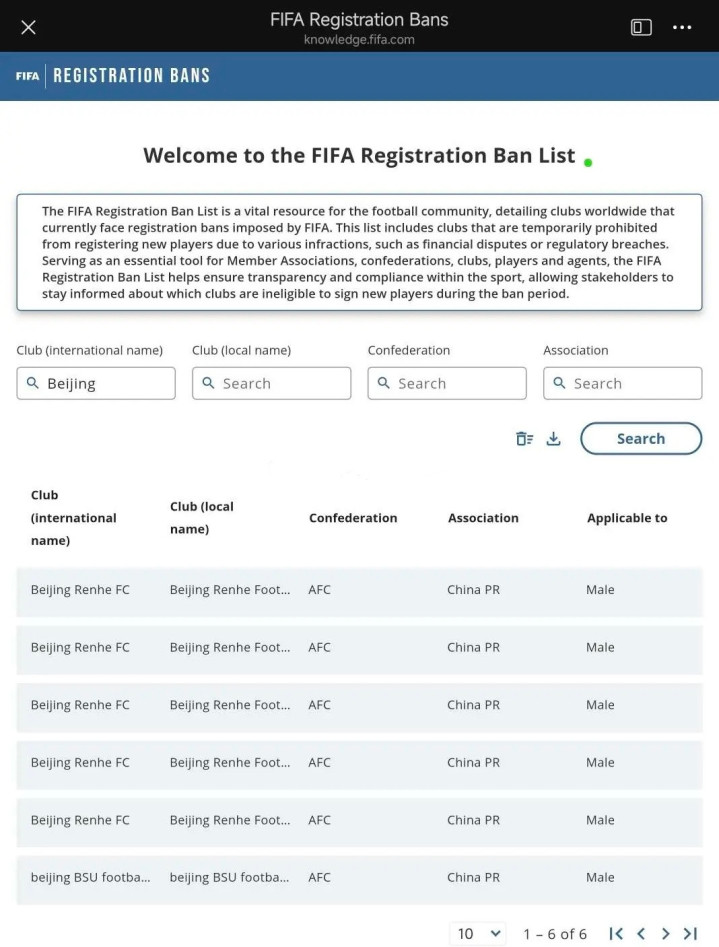Tap the split-view window icon
The width and height of the screenshot is (719, 947).
641,27
